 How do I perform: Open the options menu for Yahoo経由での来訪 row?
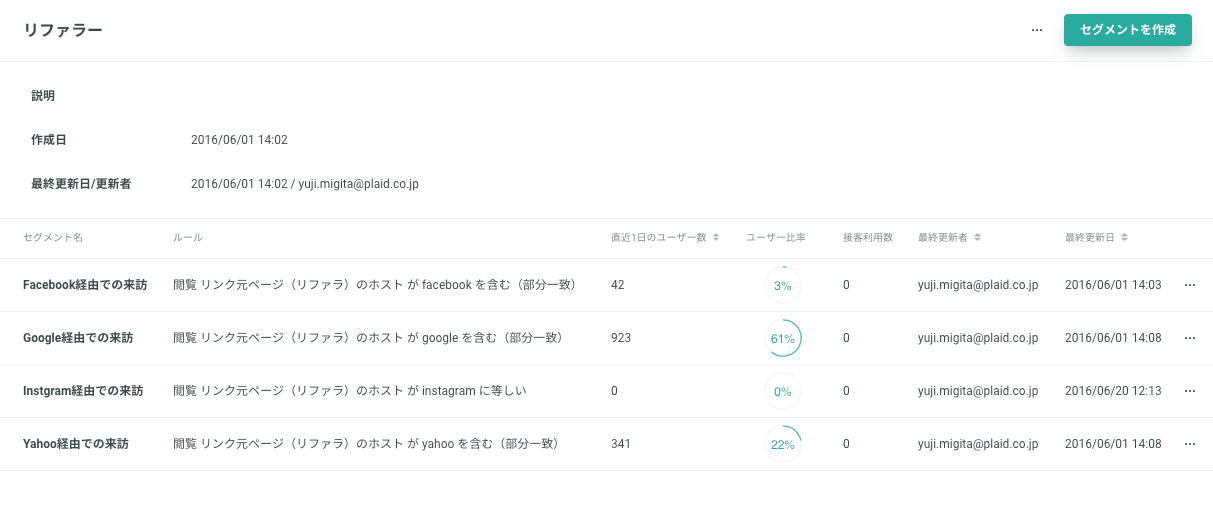point(1190,444)
